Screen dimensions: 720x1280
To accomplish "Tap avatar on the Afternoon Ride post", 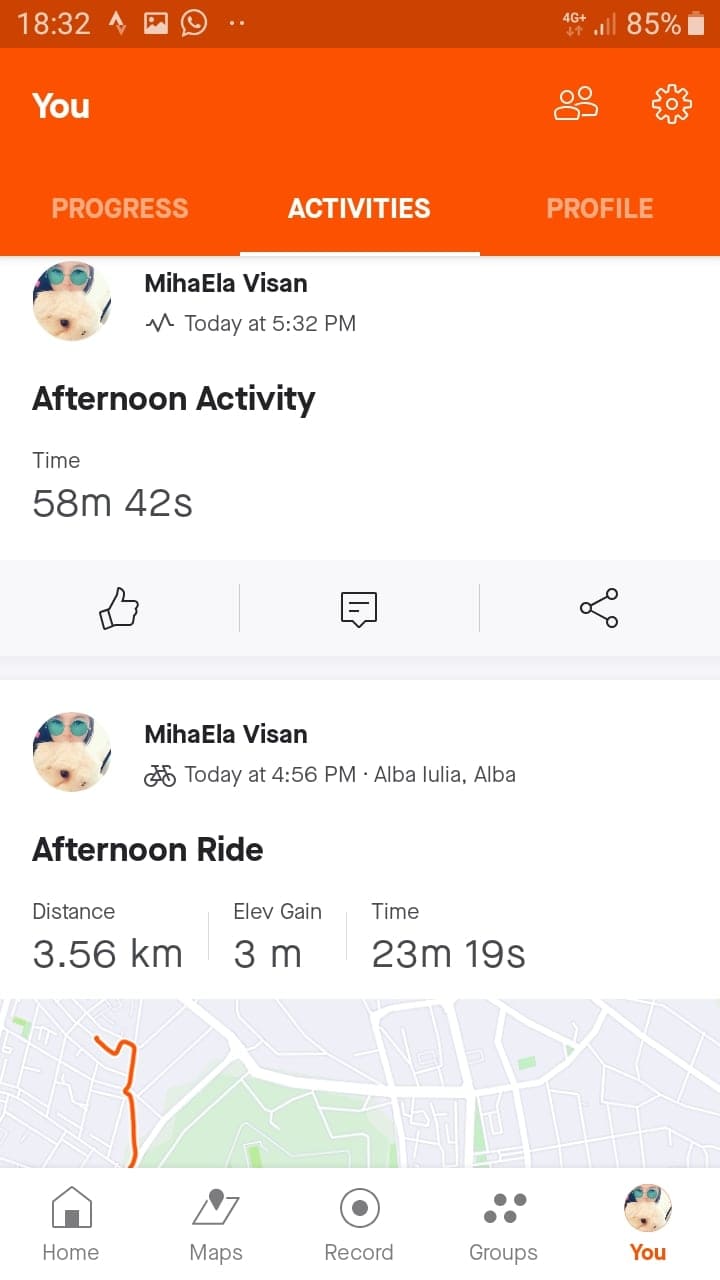I will [x=72, y=752].
